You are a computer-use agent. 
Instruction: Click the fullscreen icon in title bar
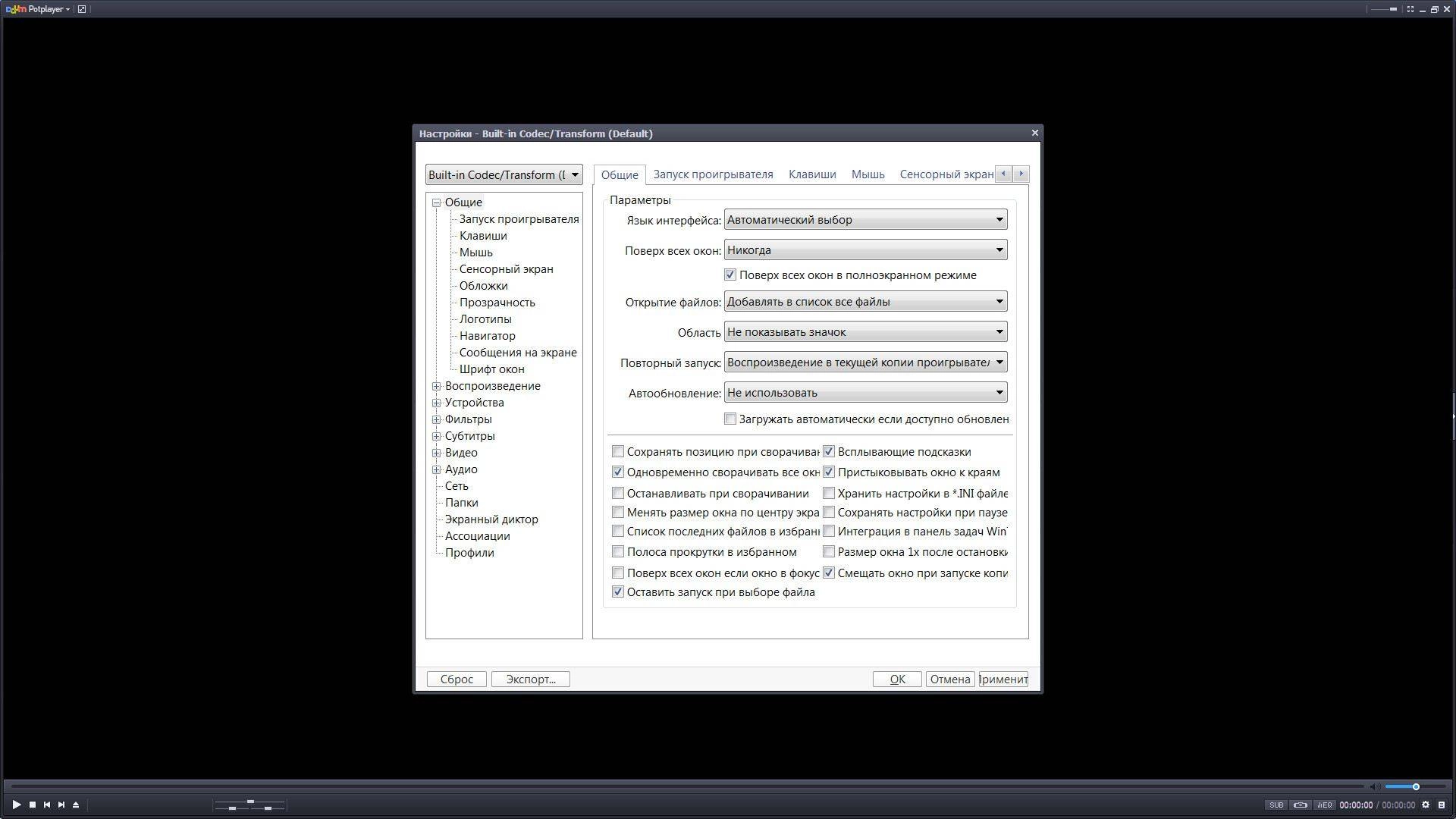pos(1410,9)
